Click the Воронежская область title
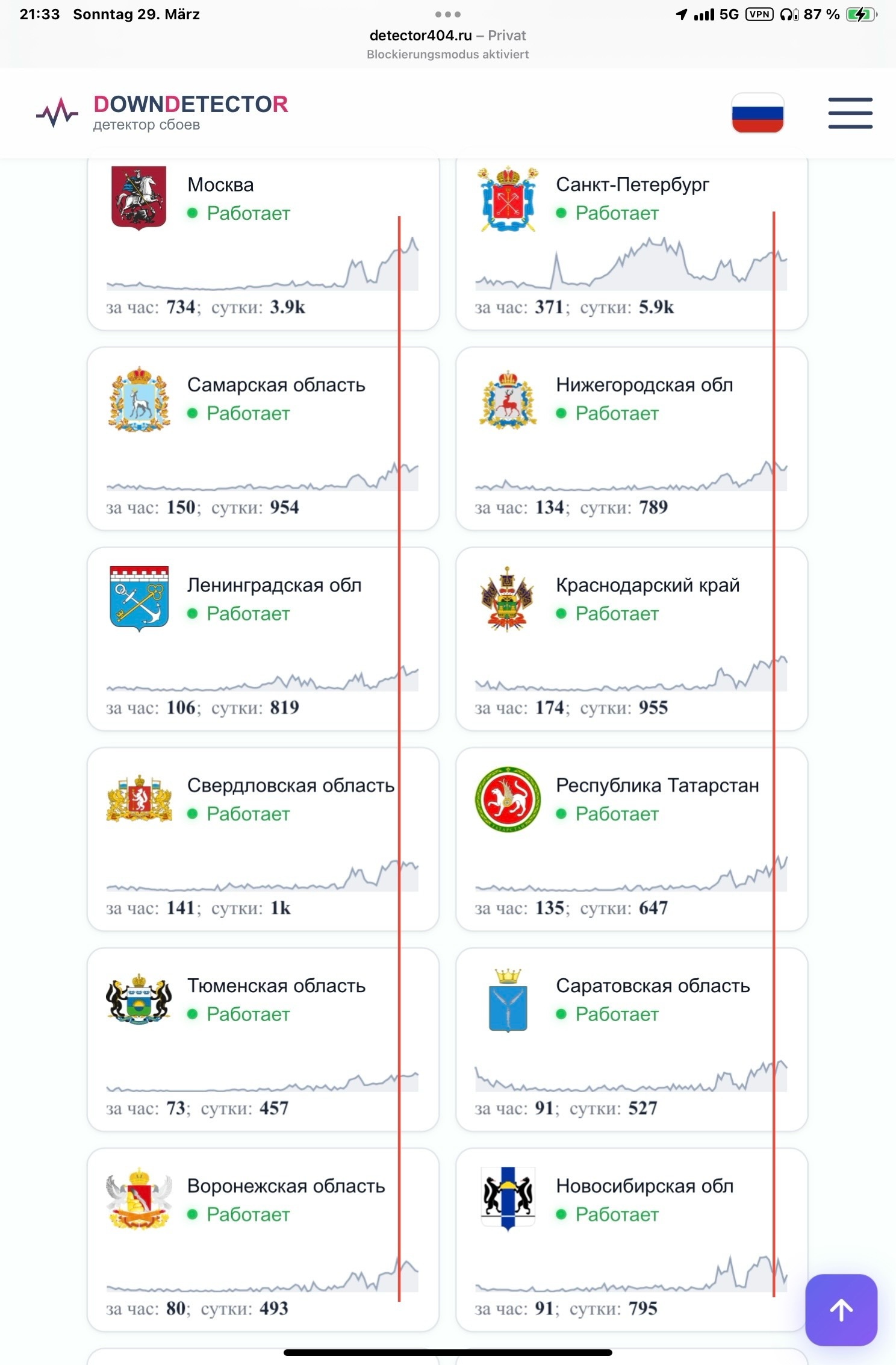 [286, 1185]
